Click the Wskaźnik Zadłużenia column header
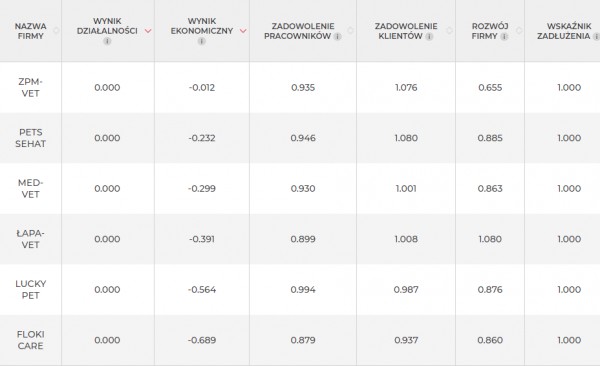This screenshot has width=600, height=366. pyautogui.click(x=562, y=31)
